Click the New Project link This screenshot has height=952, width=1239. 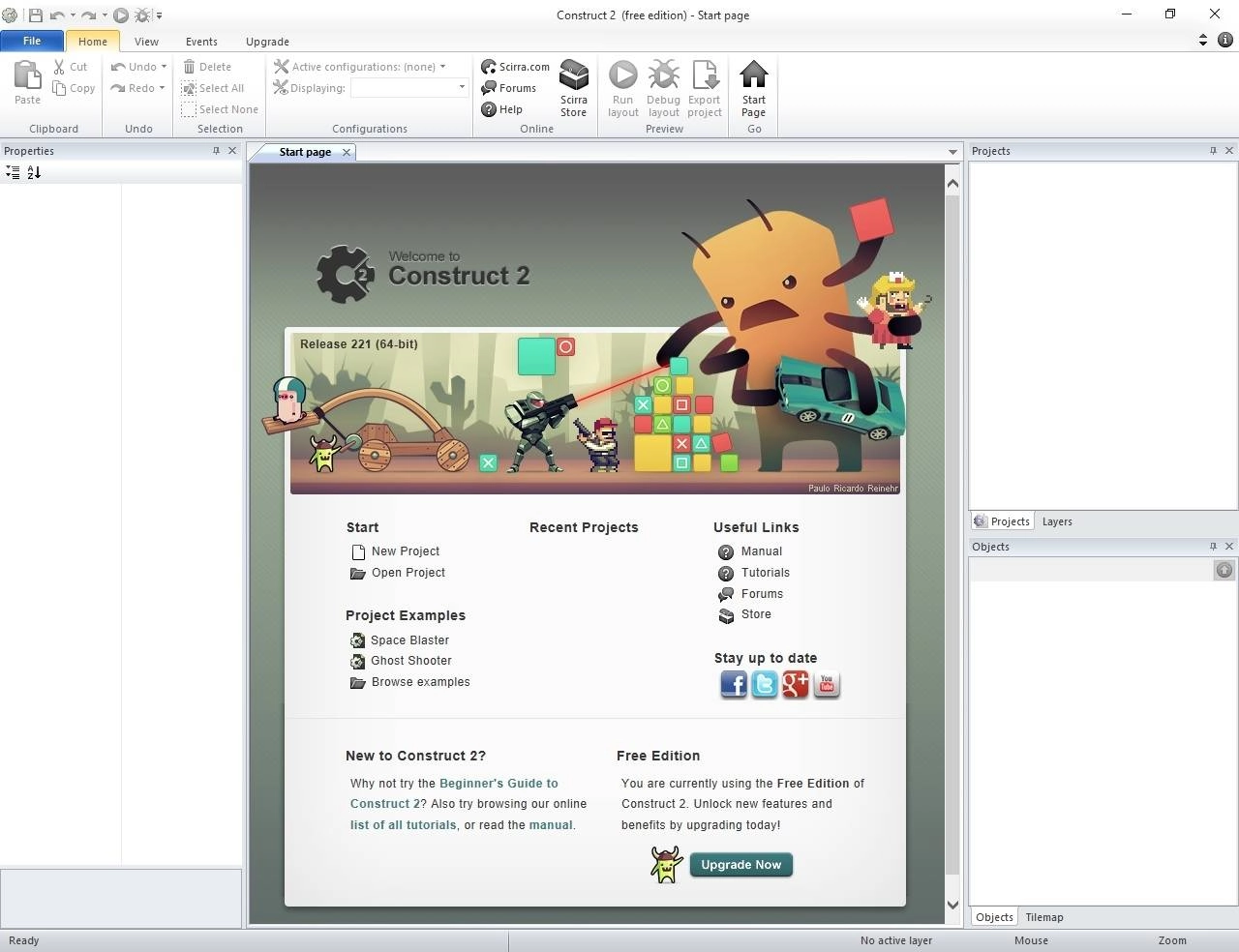point(406,551)
